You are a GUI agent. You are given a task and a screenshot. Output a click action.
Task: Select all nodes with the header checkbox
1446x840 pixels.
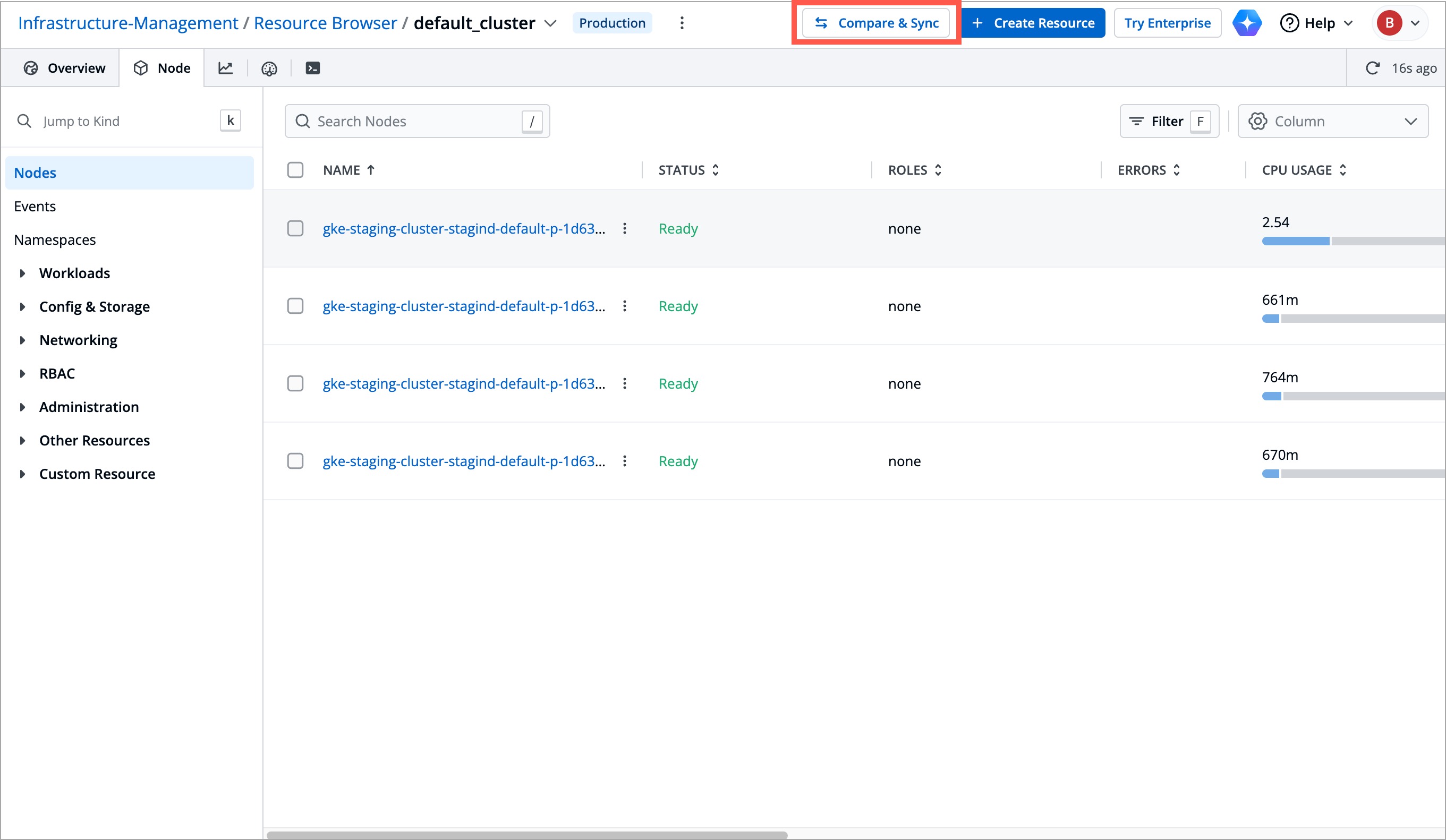[295, 170]
